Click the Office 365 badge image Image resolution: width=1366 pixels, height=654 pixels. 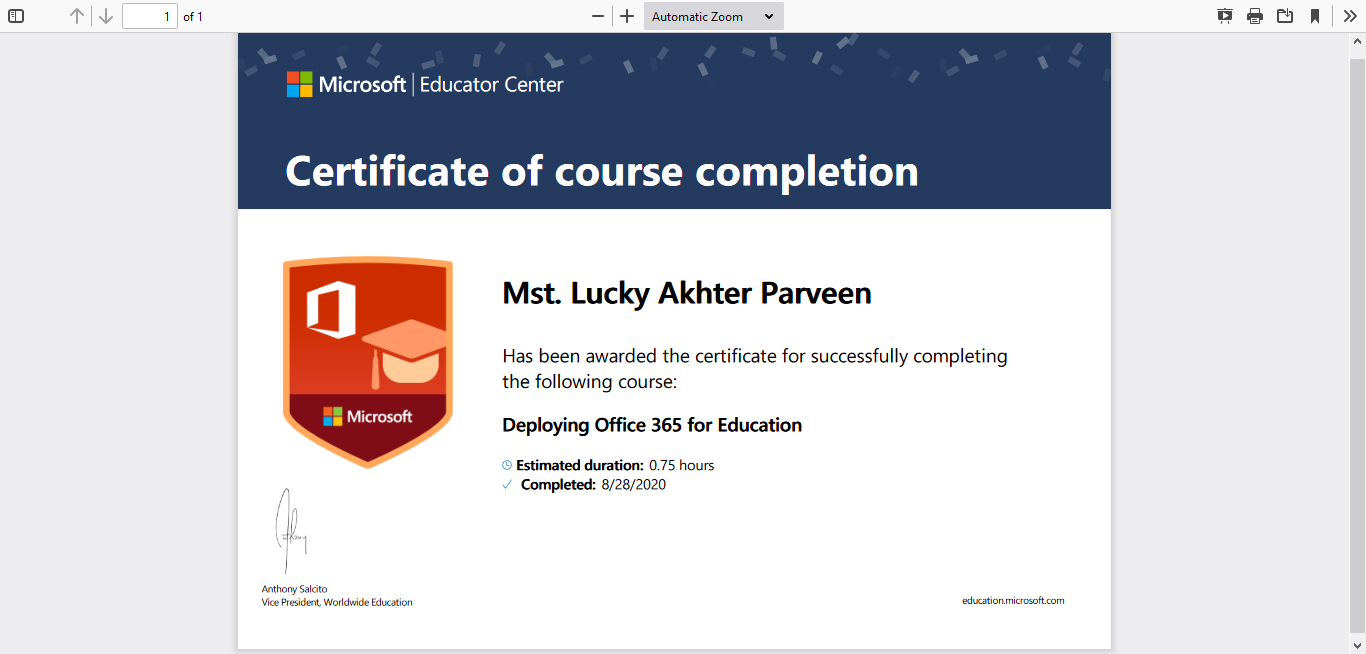pos(368,363)
